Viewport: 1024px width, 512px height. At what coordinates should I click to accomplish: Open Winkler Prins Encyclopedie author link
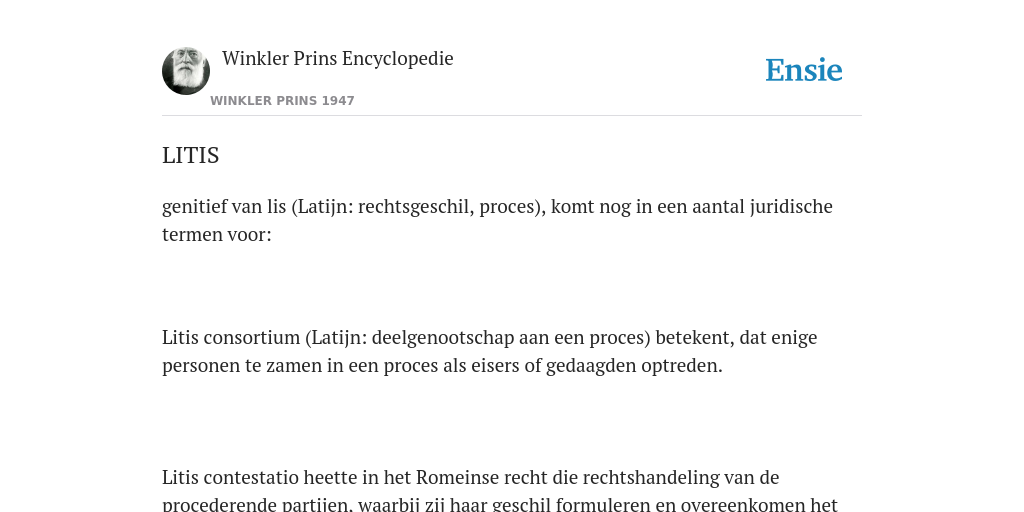[338, 58]
